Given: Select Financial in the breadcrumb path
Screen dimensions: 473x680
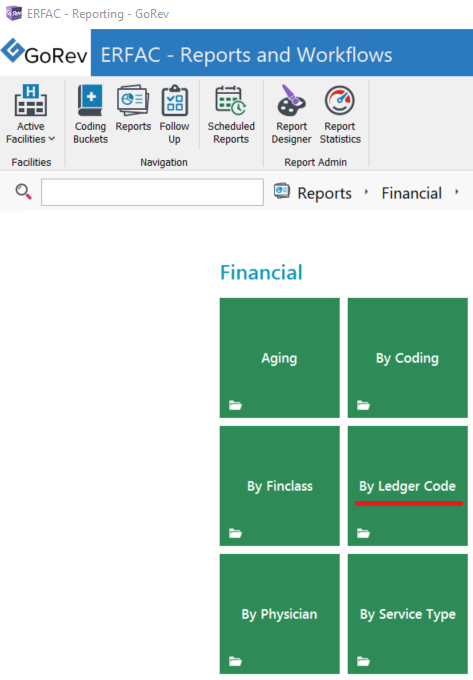Looking at the screenshot, I should tap(411, 193).
